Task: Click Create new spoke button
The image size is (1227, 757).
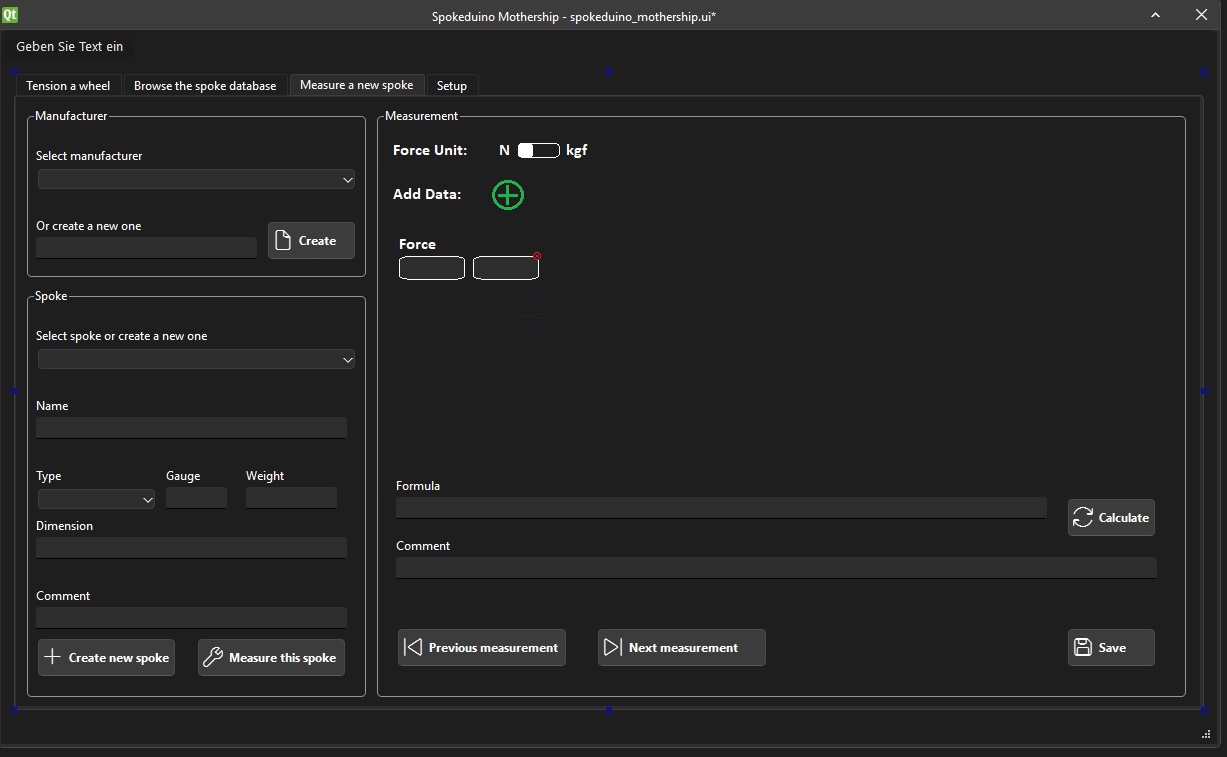Action: click(x=106, y=657)
